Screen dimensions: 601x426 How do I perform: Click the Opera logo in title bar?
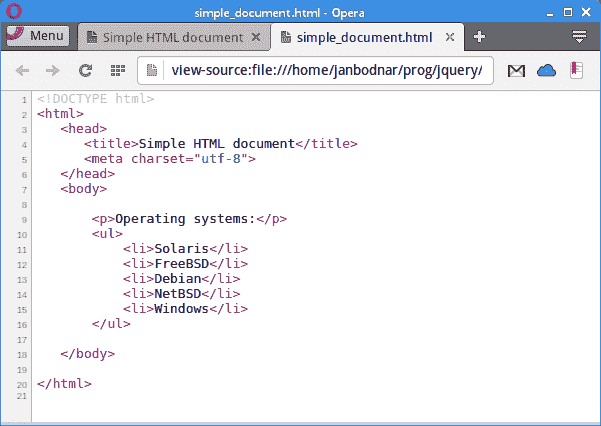[x=14, y=11]
